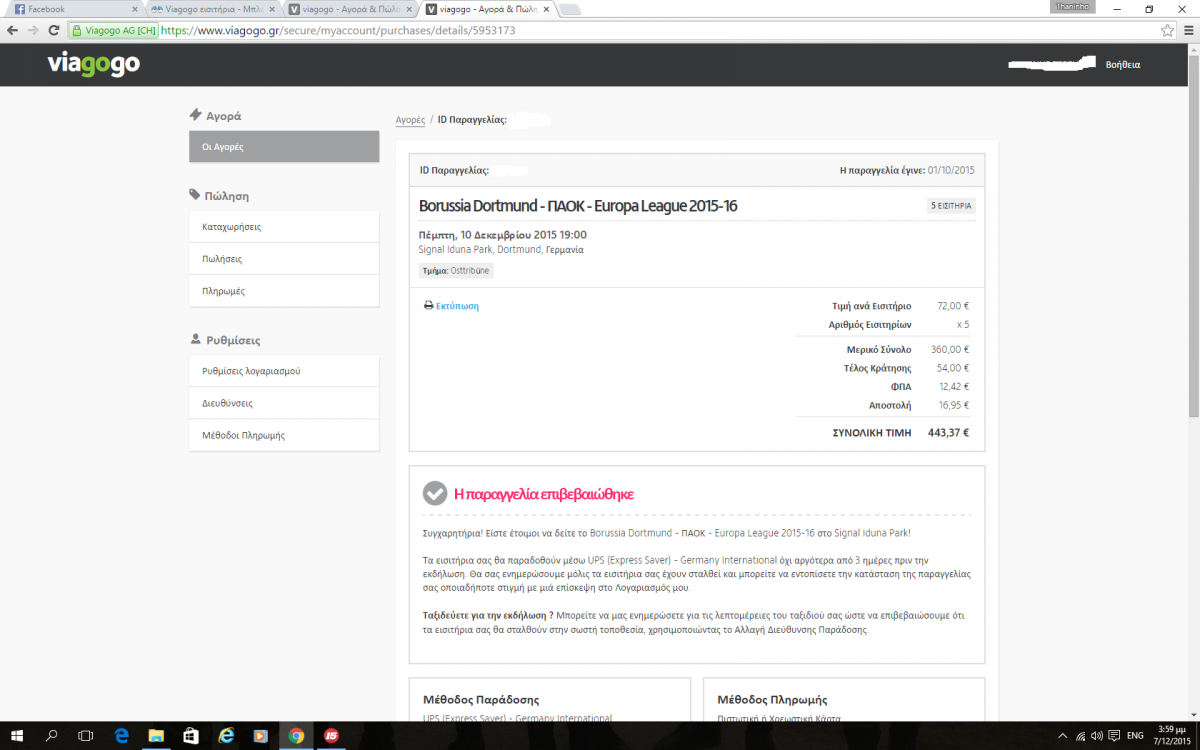Open the red 15 app on the taskbar
This screenshot has width=1200, height=750.
[x=331, y=736]
